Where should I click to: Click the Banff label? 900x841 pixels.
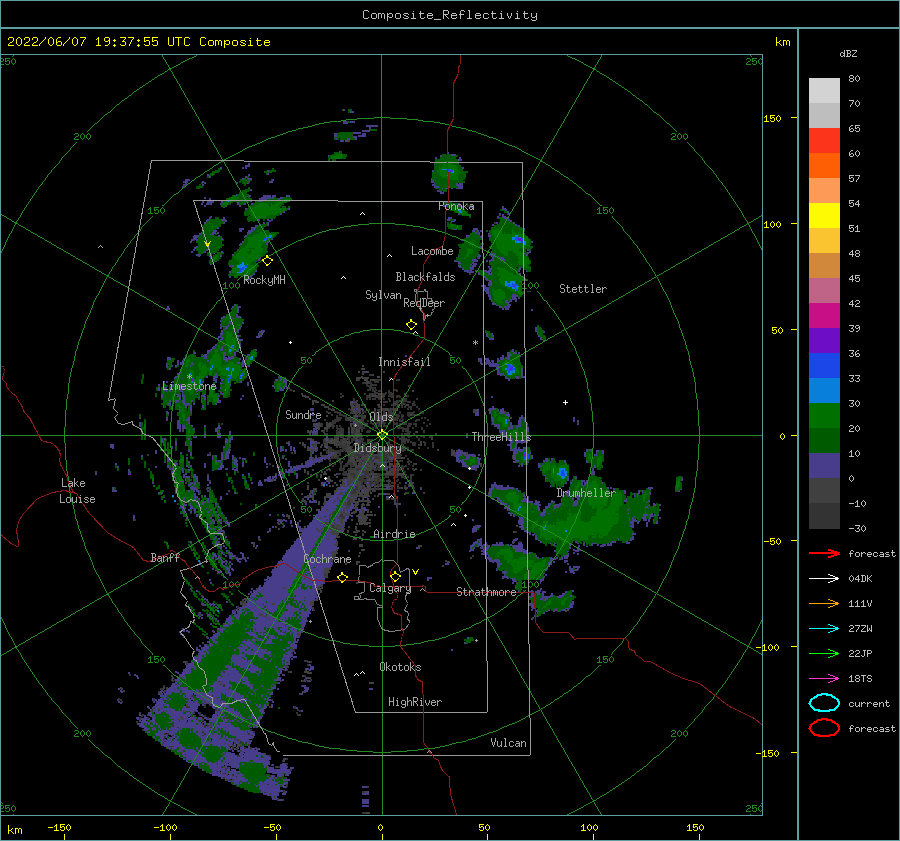pyautogui.click(x=165, y=557)
